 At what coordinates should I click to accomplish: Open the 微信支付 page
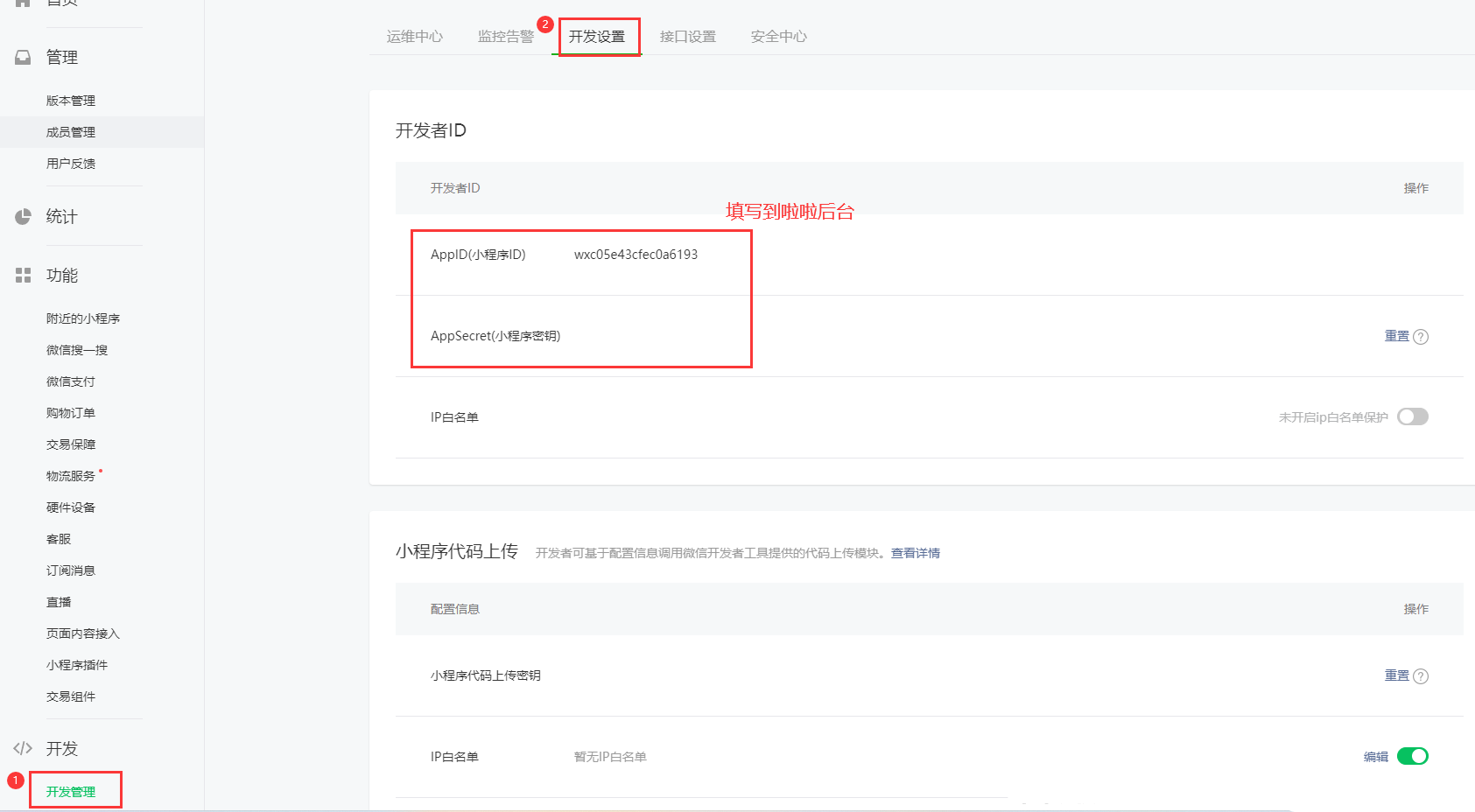(71, 381)
